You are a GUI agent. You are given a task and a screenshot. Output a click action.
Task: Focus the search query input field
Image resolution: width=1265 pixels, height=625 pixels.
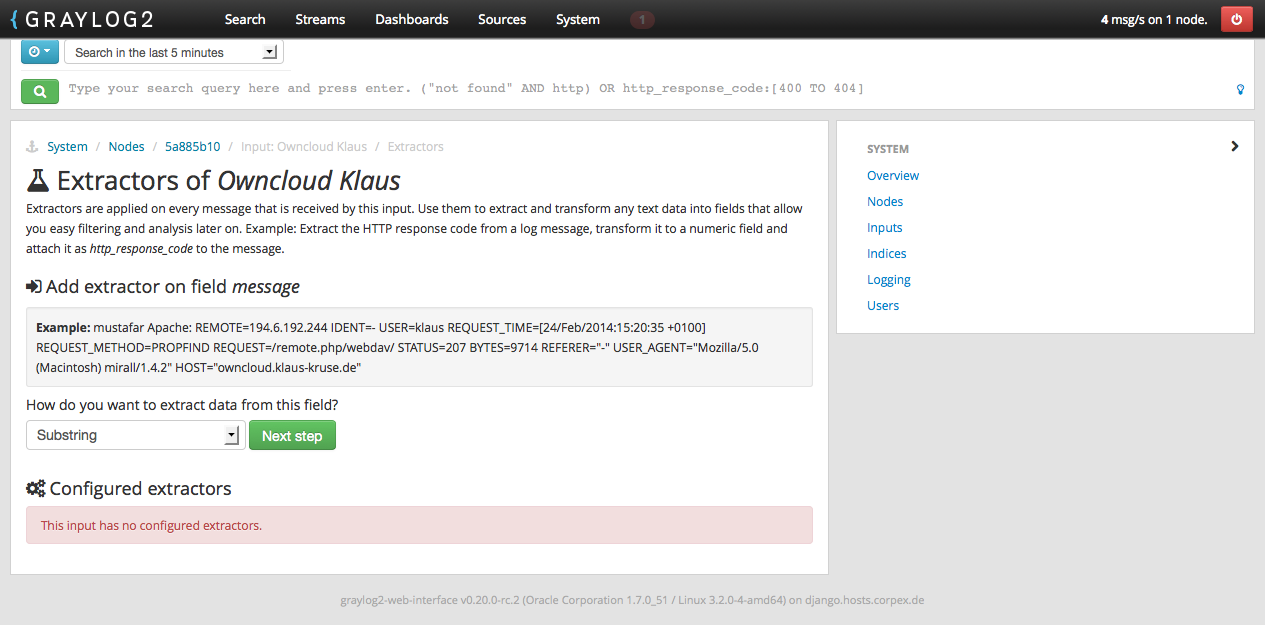pyautogui.click(x=640, y=89)
